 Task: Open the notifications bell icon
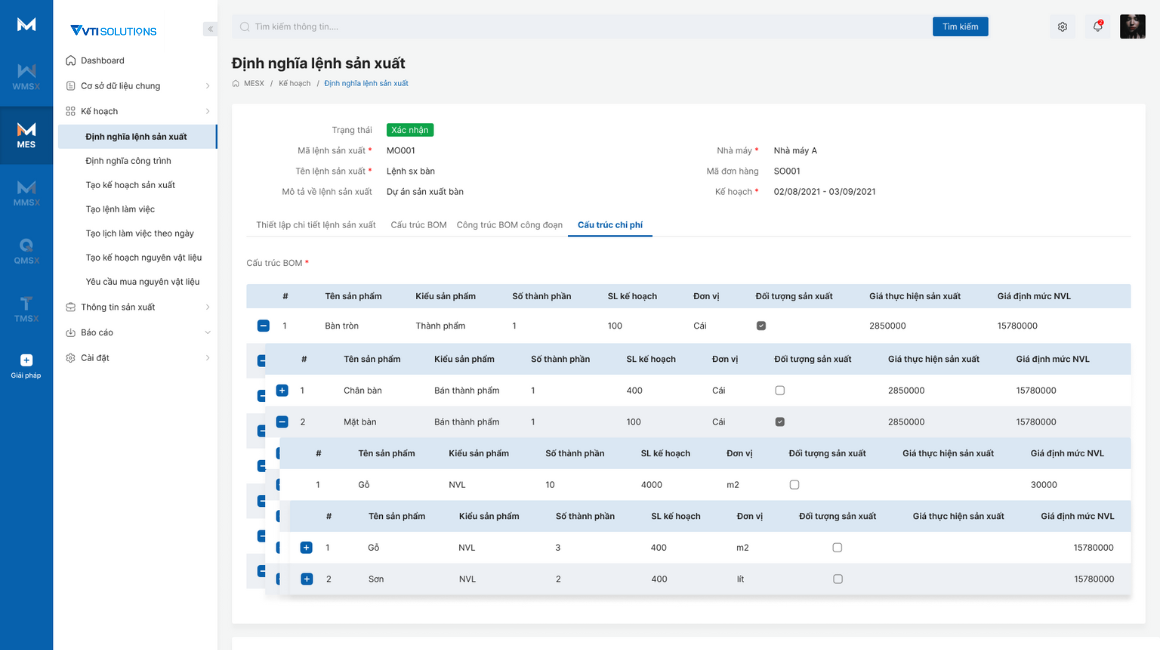1097,27
